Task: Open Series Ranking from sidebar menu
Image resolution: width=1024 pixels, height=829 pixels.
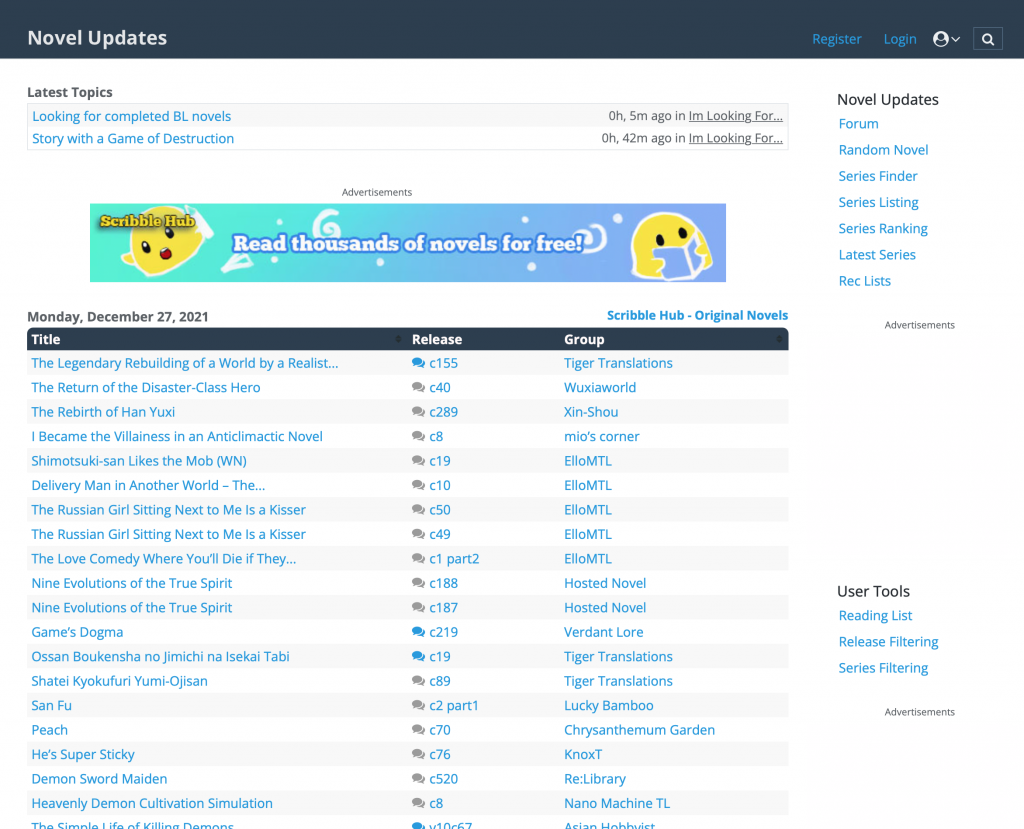Action: [x=883, y=228]
